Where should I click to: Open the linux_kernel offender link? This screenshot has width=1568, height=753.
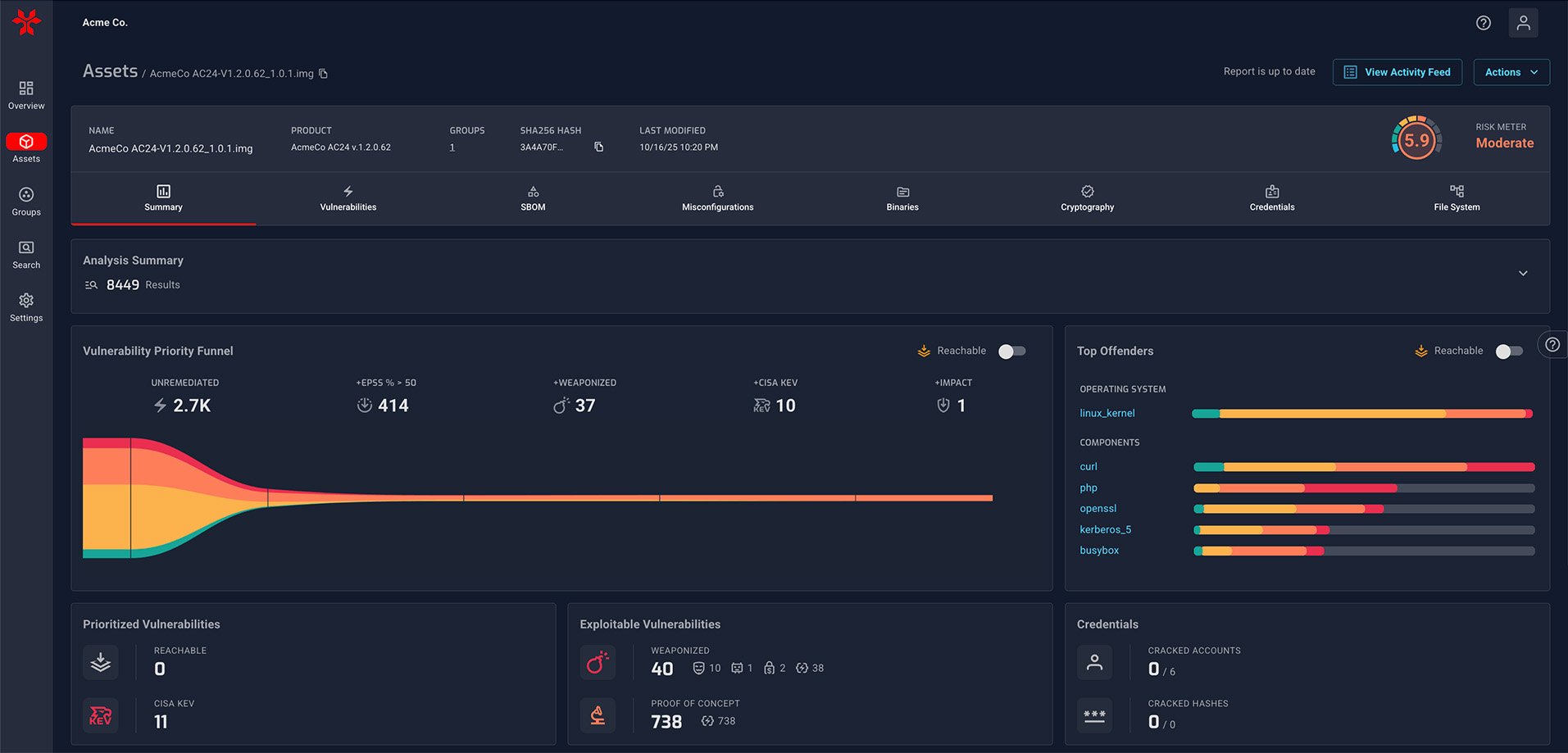[x=1107, y=414]
